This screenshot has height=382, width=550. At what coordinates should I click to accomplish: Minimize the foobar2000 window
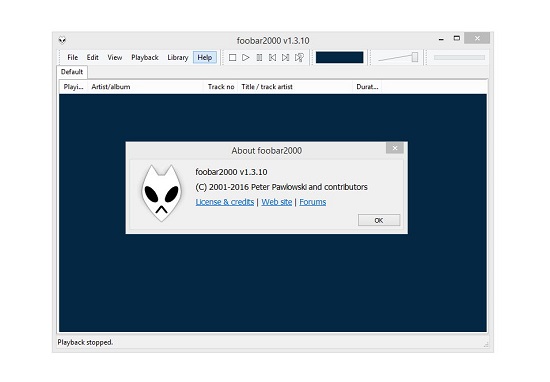tap(441, 39)
